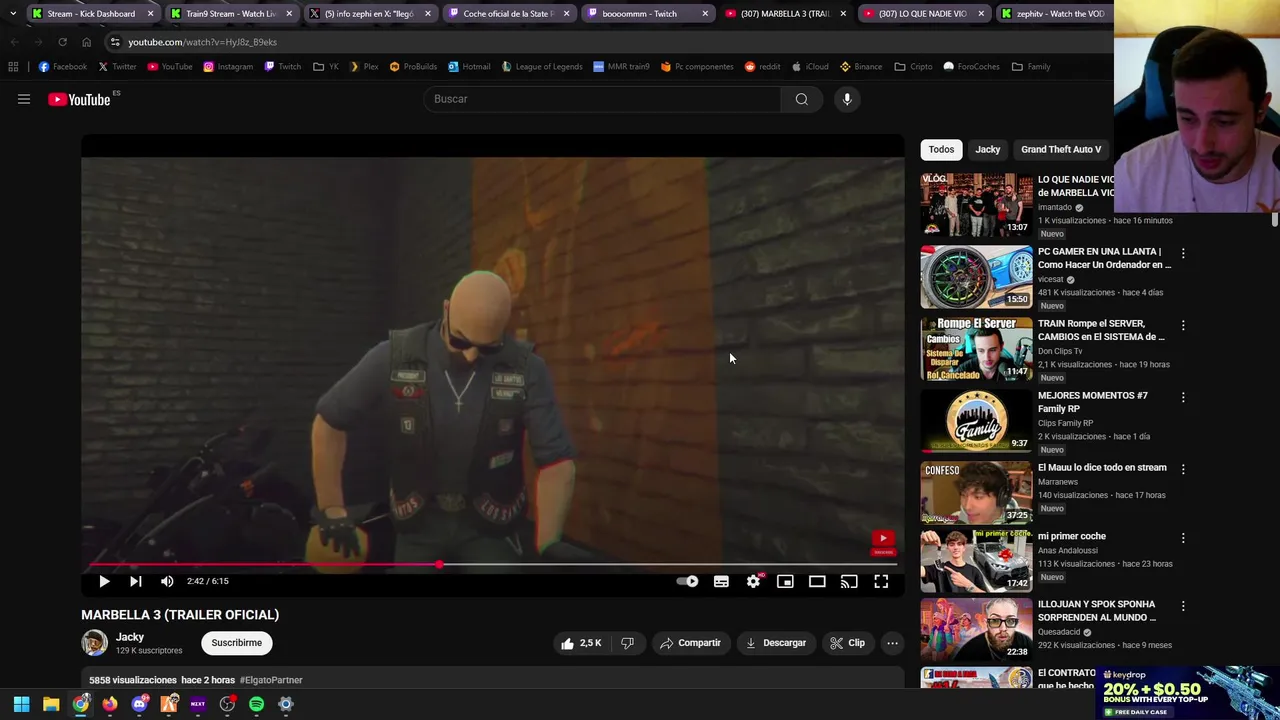Open the League of Legends bookmark

pos(542,67)
